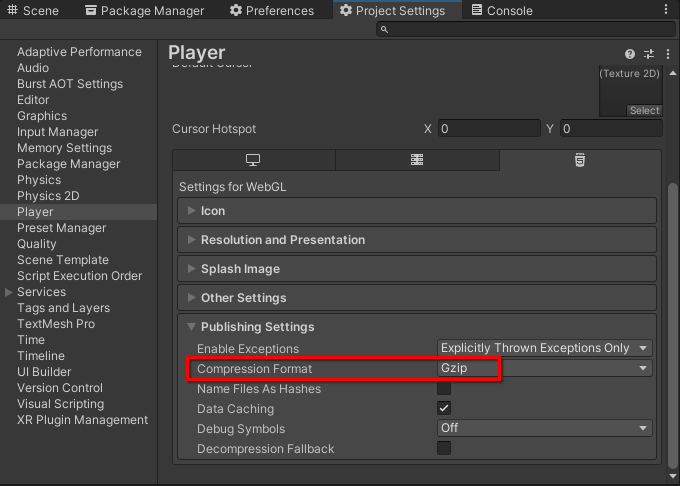Open the Player presets slider icon
680x486 pixels.
click(649, 54)
